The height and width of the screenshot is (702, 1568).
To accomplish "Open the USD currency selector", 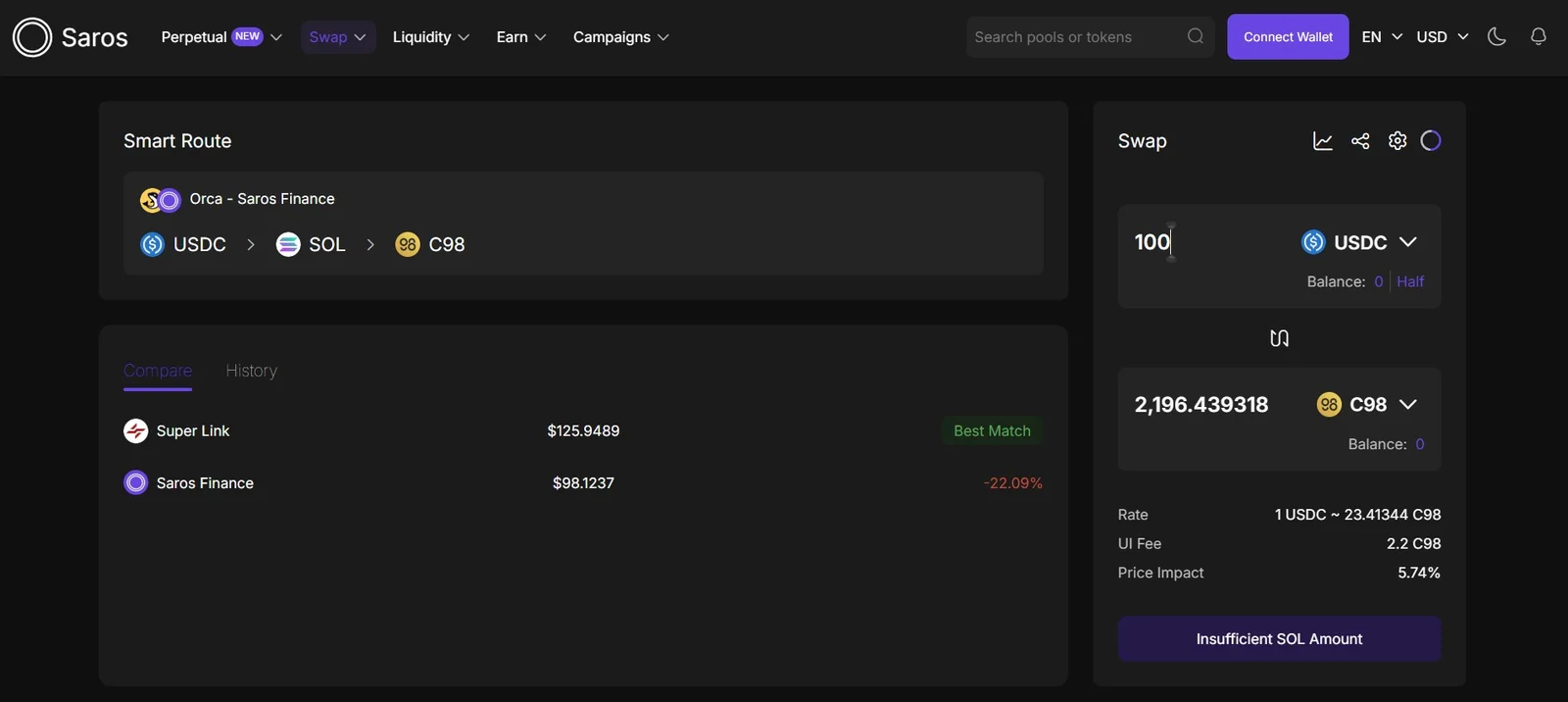I will point(1443,37).
